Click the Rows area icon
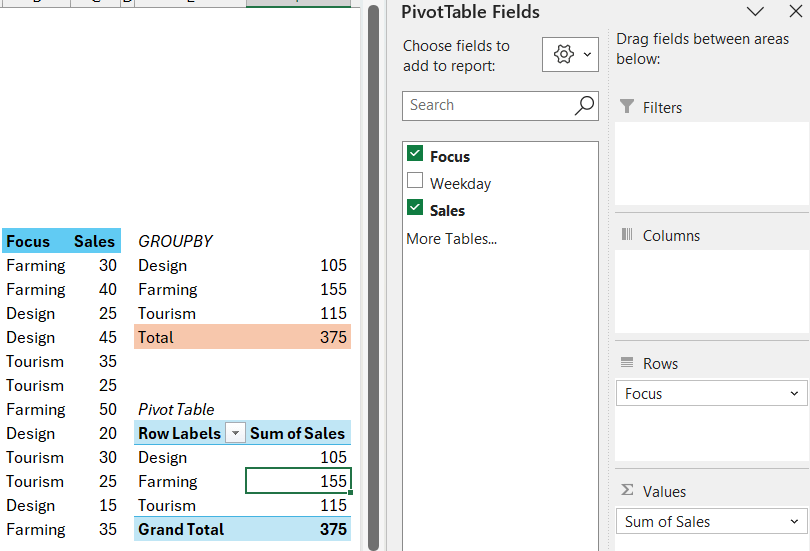This screenshot has height=551, width=810. 627,363
